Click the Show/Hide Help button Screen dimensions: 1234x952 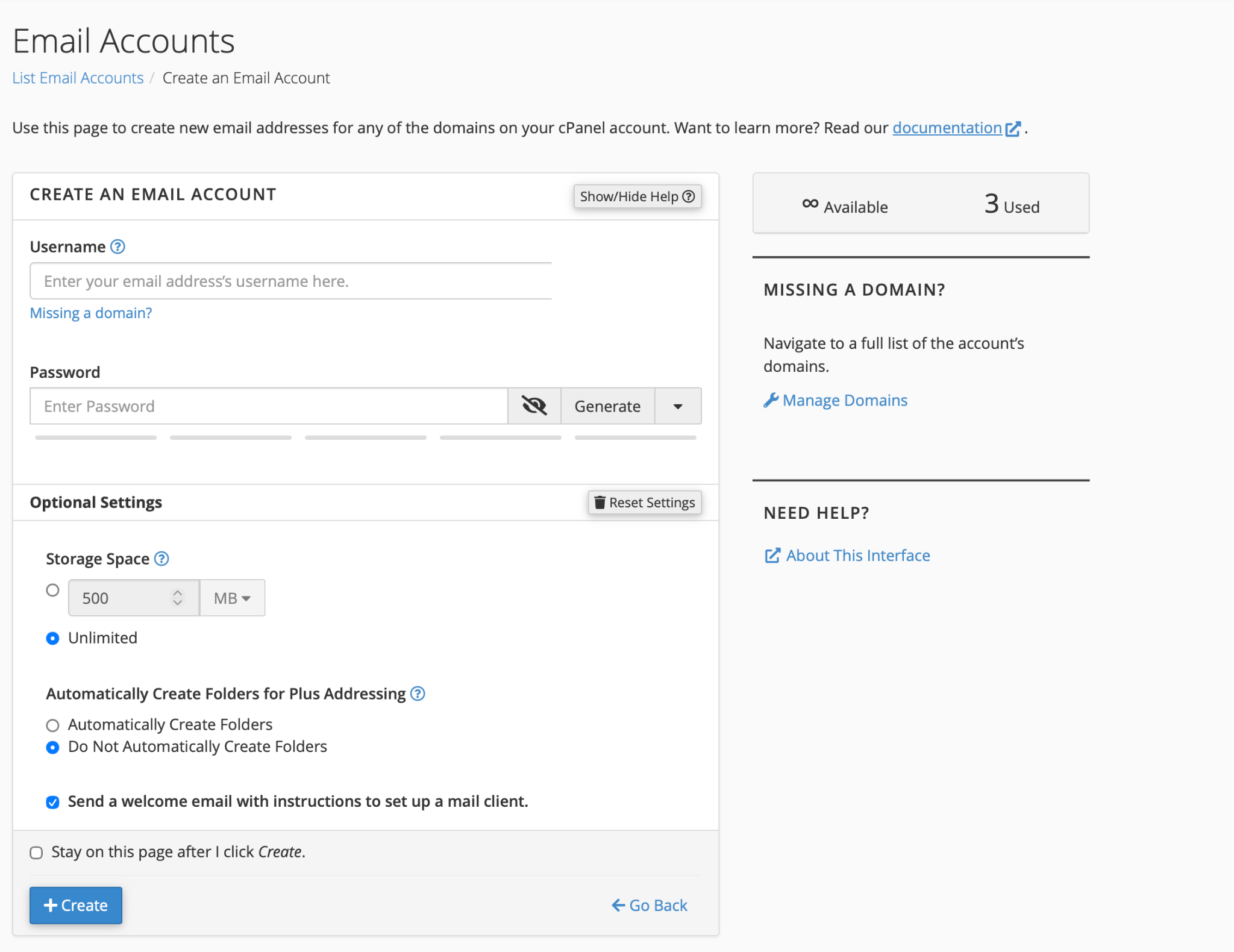coord(637,196)
